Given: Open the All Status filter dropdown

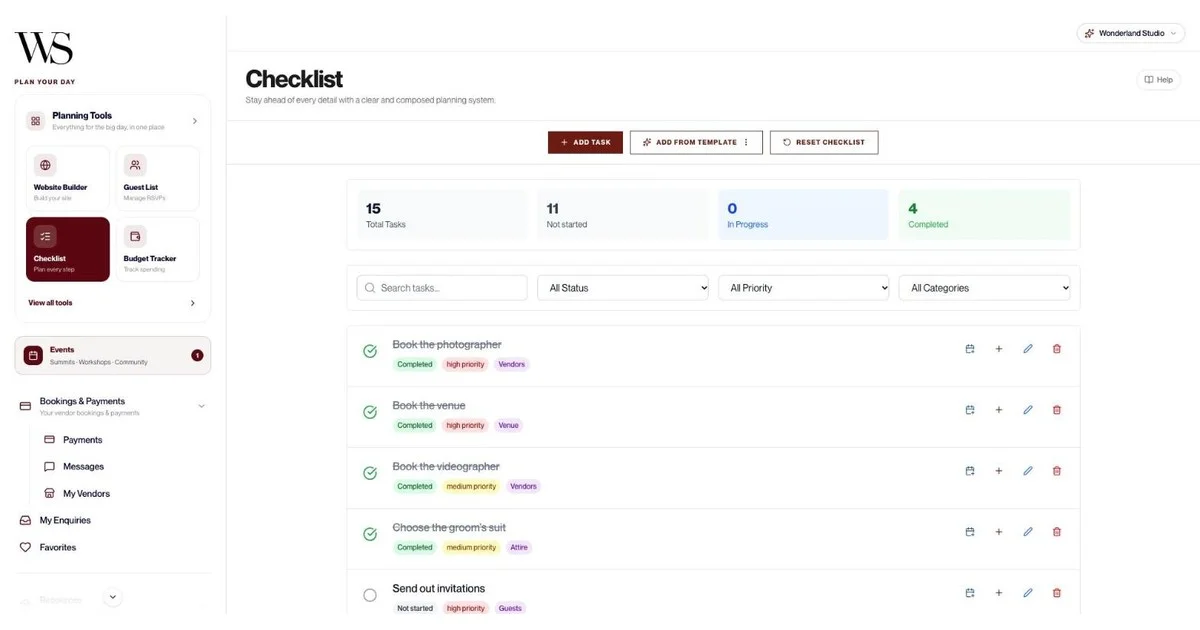Looking at the screenshot, I should [x=623, y=288].
